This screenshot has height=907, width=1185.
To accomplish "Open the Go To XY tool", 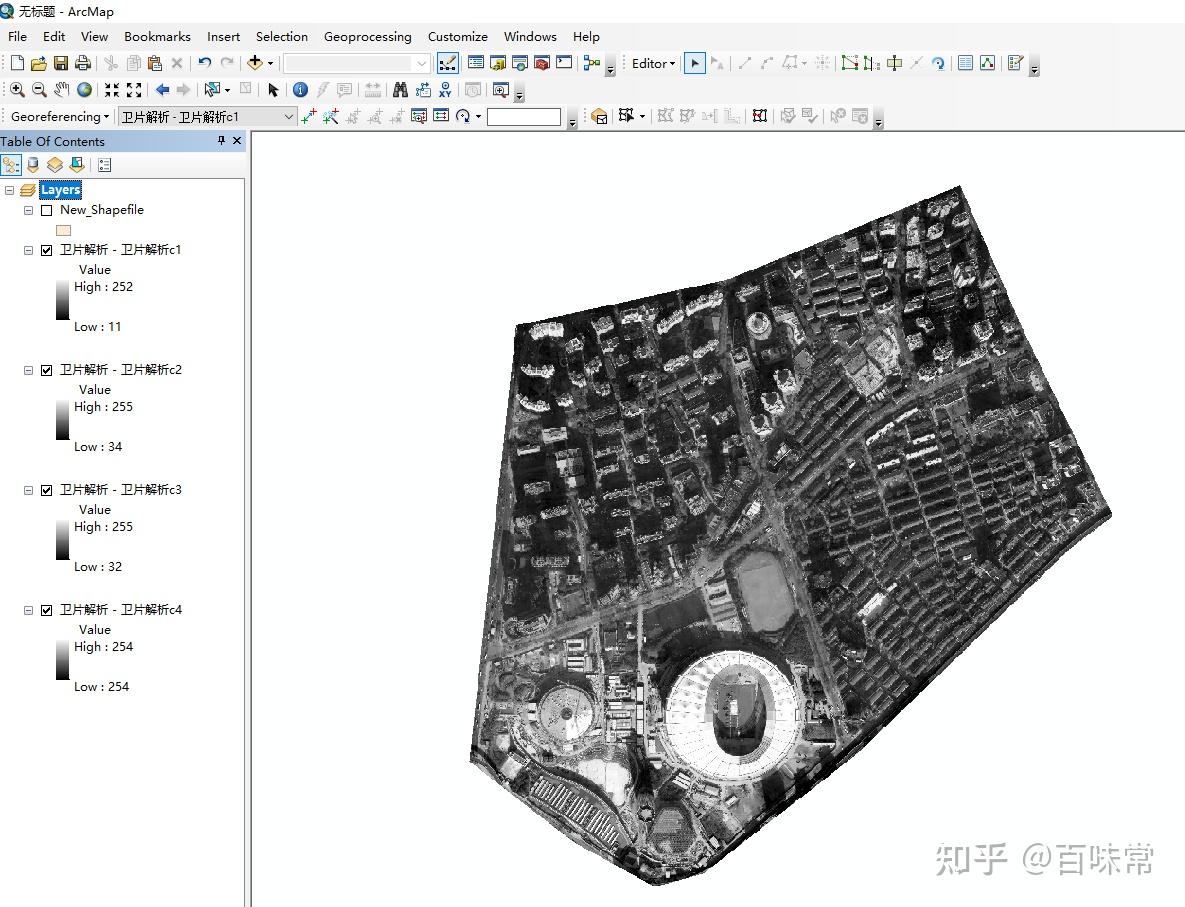I will [x=445, y=90].
